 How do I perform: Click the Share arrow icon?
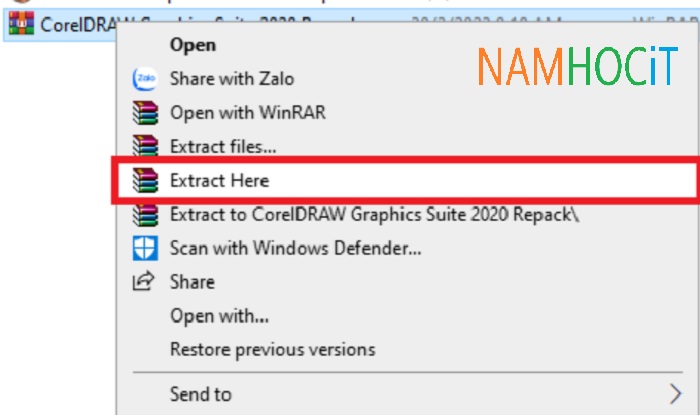coord(144,282)
